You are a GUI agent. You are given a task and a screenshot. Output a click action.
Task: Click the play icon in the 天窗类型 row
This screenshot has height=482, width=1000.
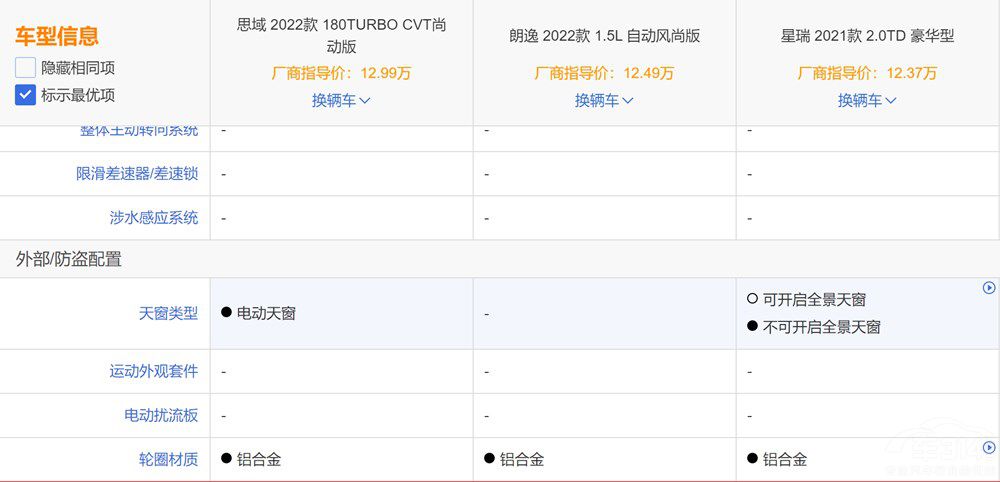[x=989, y=288]
